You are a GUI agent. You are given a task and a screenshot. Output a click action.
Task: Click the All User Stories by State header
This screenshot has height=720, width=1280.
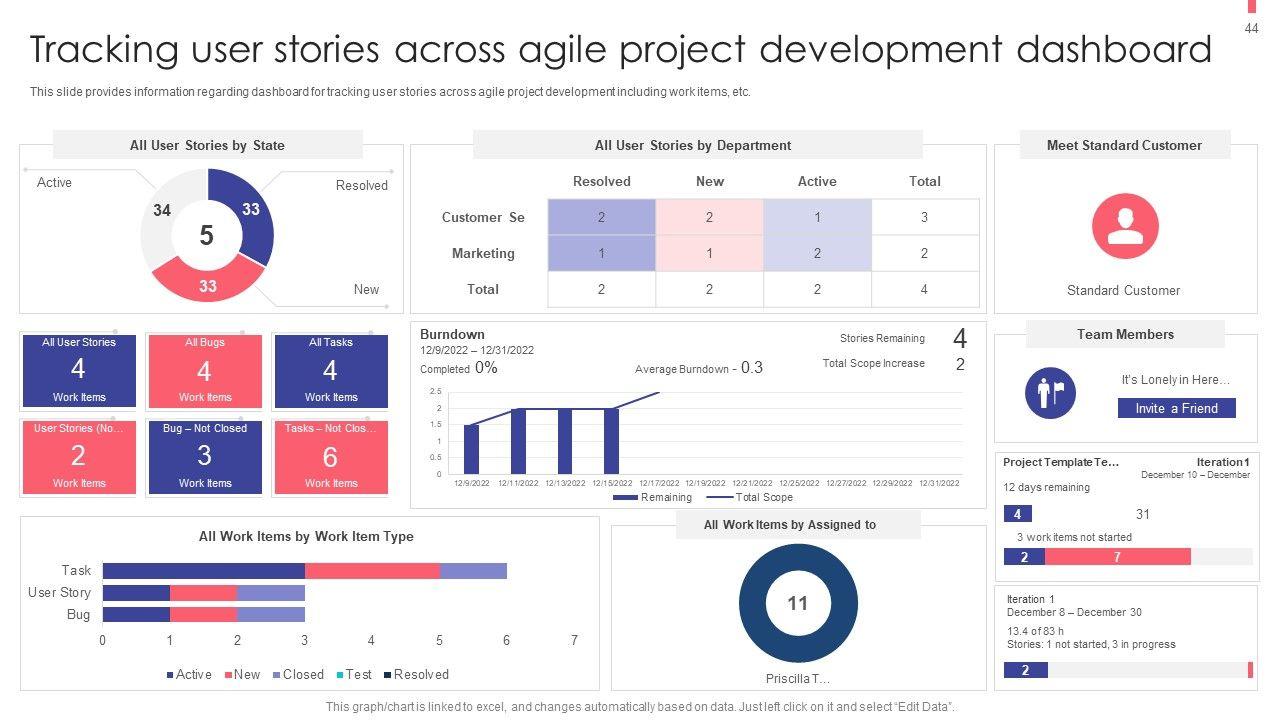click(207, 145)
